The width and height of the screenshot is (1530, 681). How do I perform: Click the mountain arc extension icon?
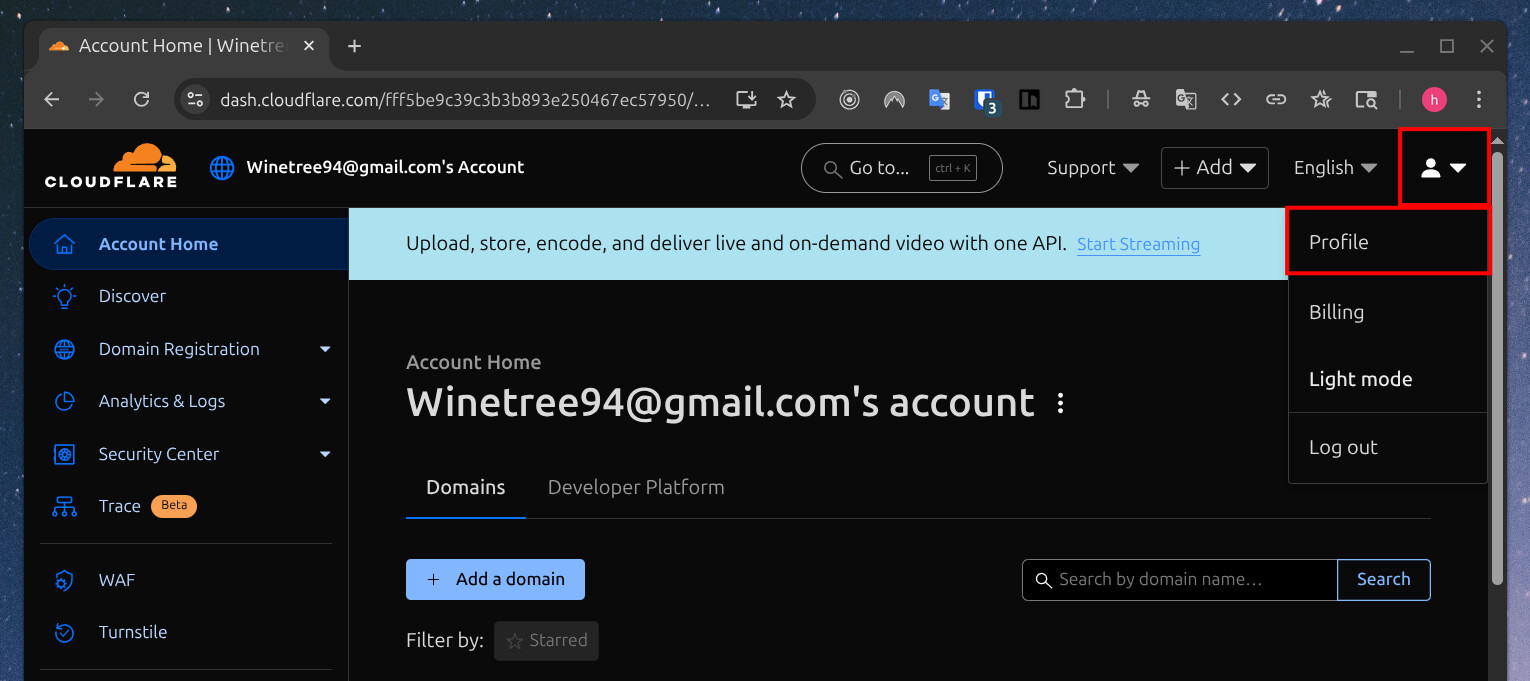coord(894,99)
